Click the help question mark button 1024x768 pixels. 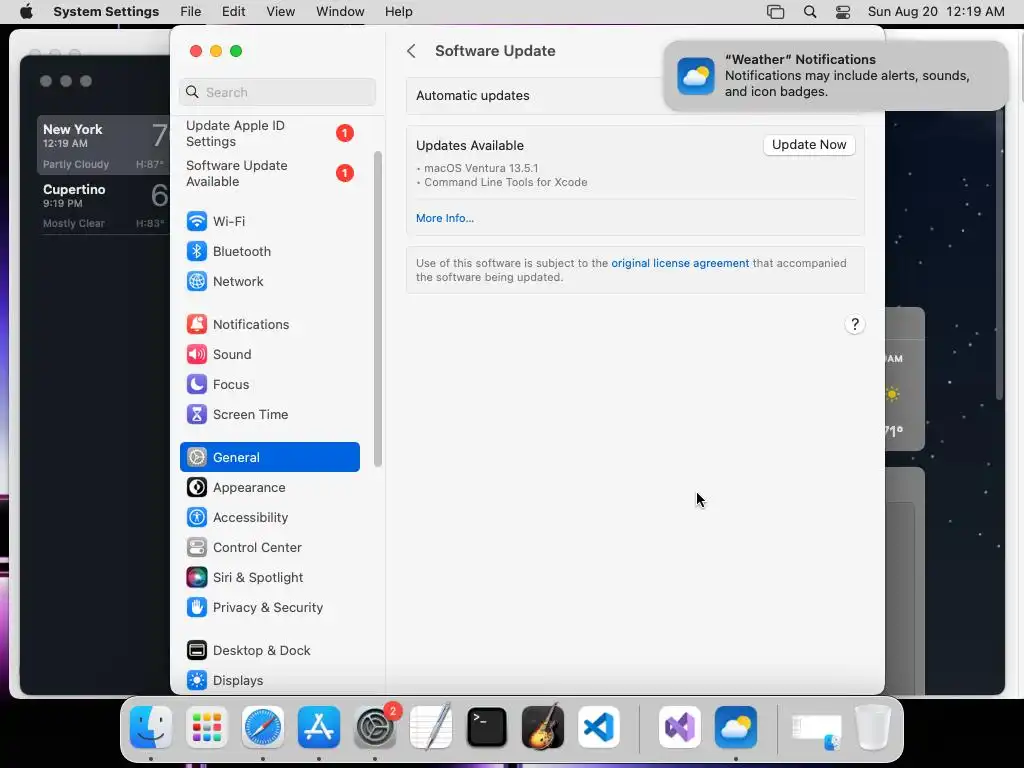[x=855, y=325]
